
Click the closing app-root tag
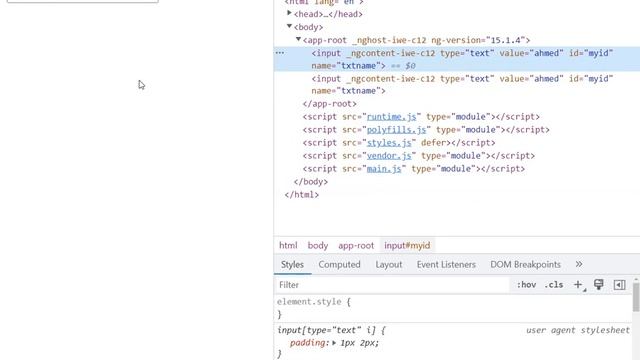pyautogui.click(x=329, y=104)
